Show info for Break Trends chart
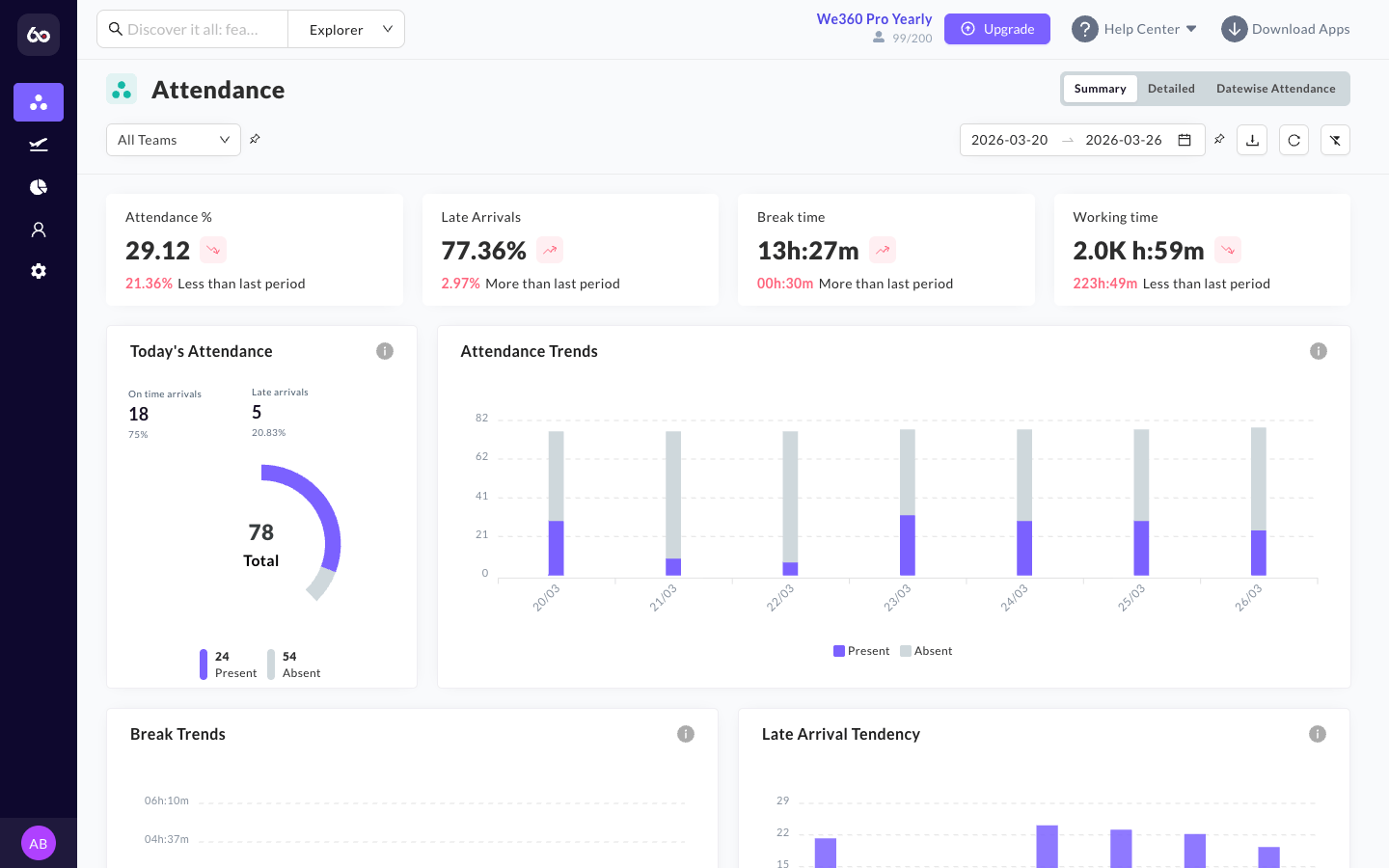This screenshot has height=868, width=1389. pyautogui.click(x=686, y=734)
